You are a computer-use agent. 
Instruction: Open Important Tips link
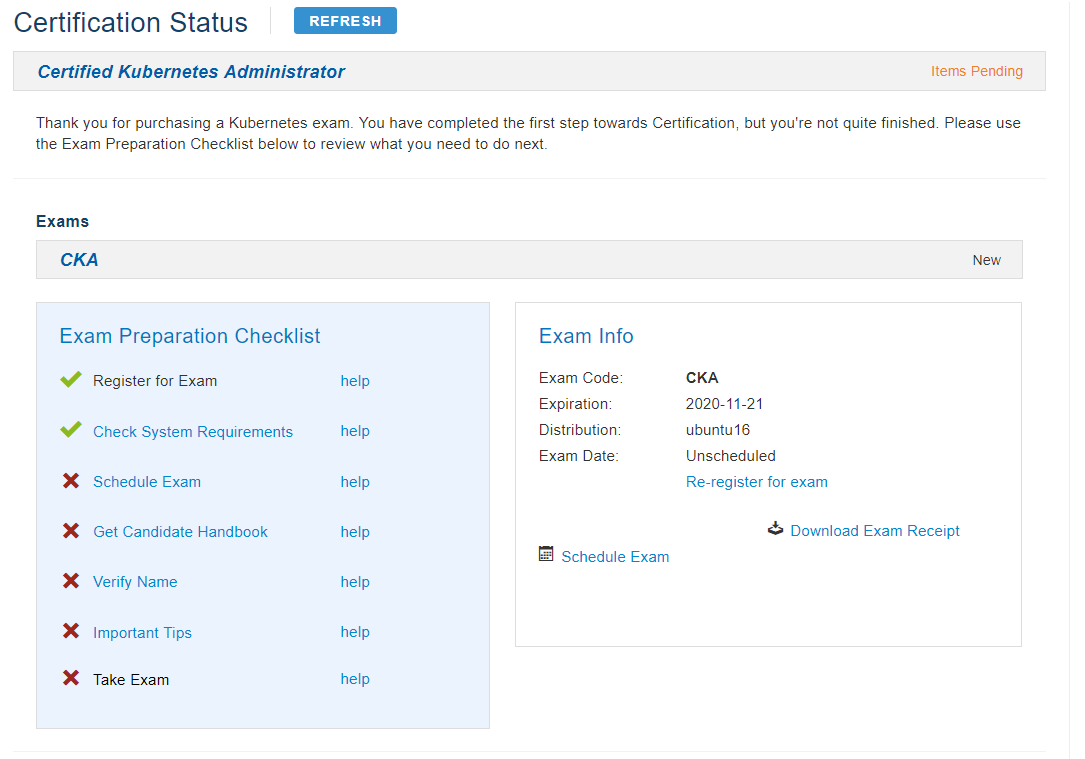click(x=142, y=632)
